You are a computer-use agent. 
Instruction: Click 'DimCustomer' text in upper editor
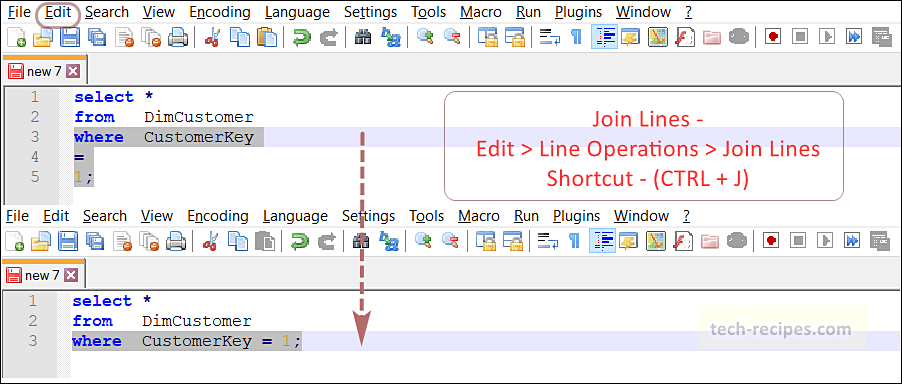(x=198, y=117)
